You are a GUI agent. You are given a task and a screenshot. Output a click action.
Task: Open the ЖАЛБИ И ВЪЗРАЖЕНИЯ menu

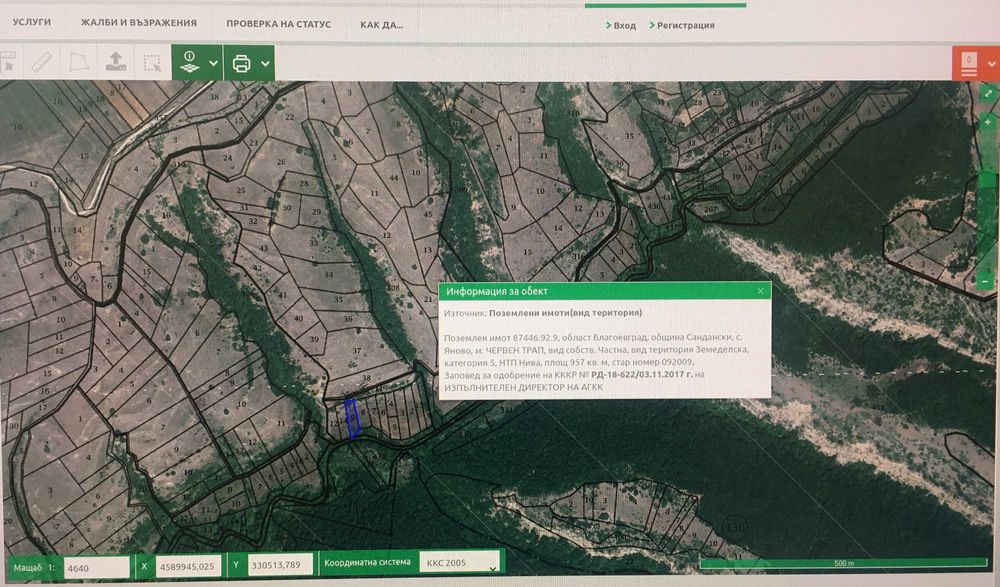pyautogui.click(x=138, y=22)
